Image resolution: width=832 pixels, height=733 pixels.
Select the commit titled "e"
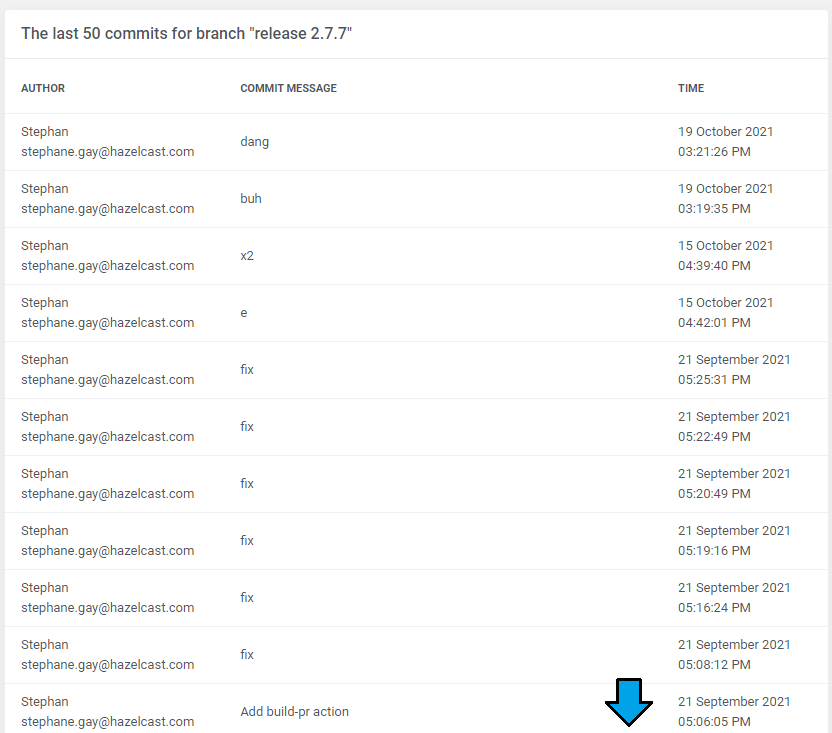click(x=244, y=313)
